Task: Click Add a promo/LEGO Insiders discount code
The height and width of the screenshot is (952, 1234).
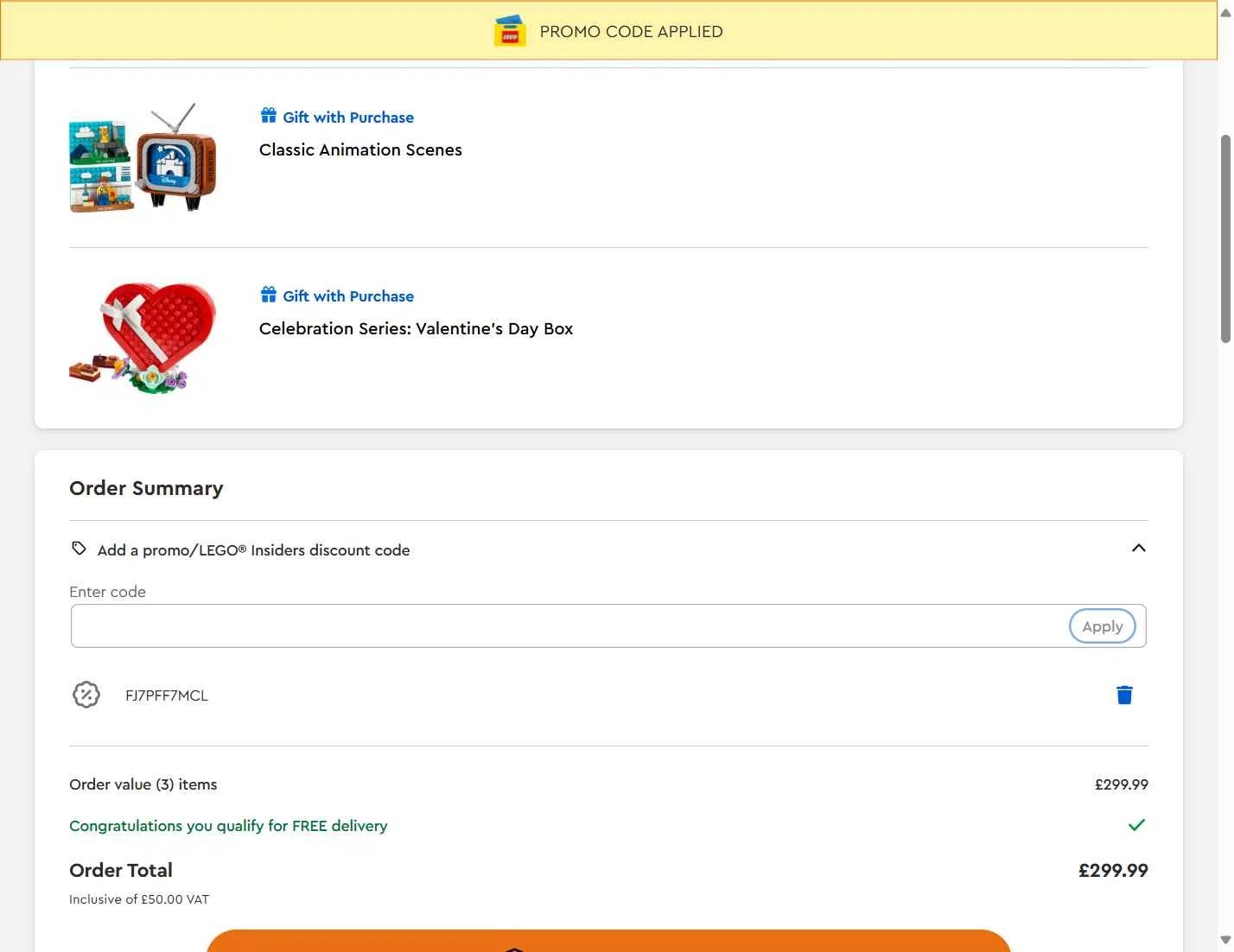Action: point(253,550)
